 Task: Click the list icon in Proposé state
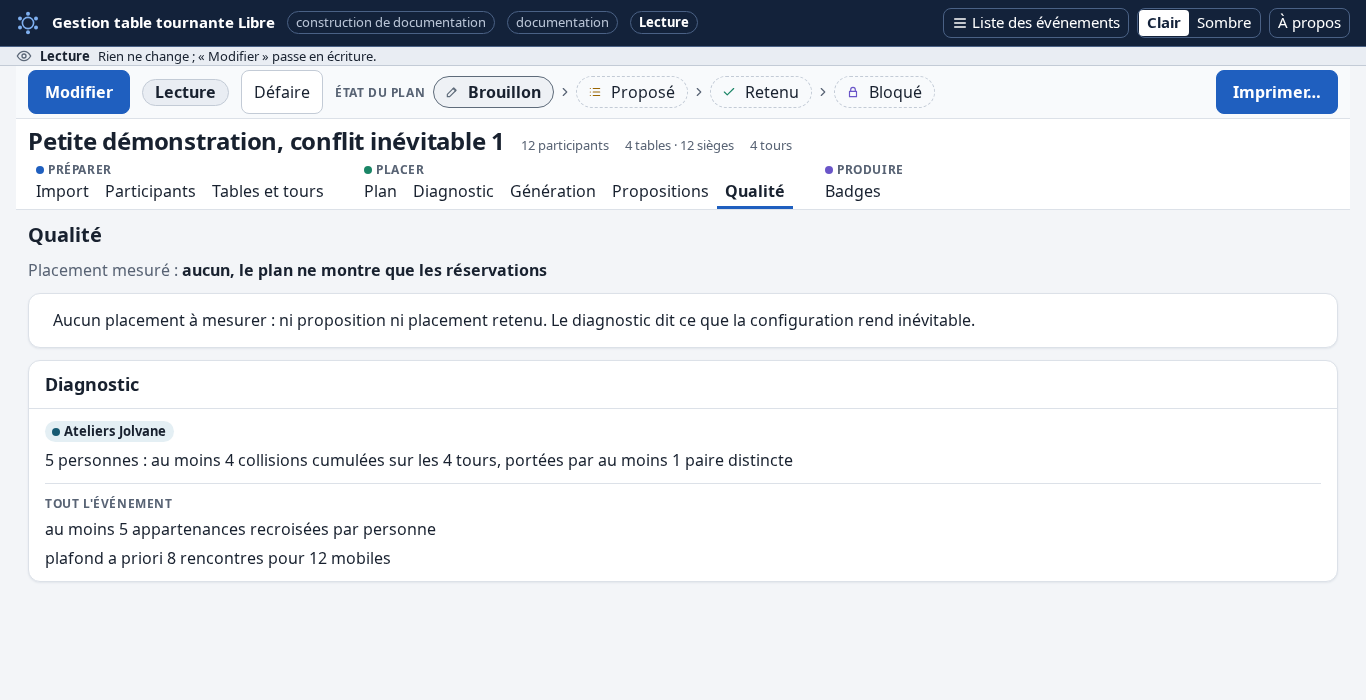tap(595, 92)
